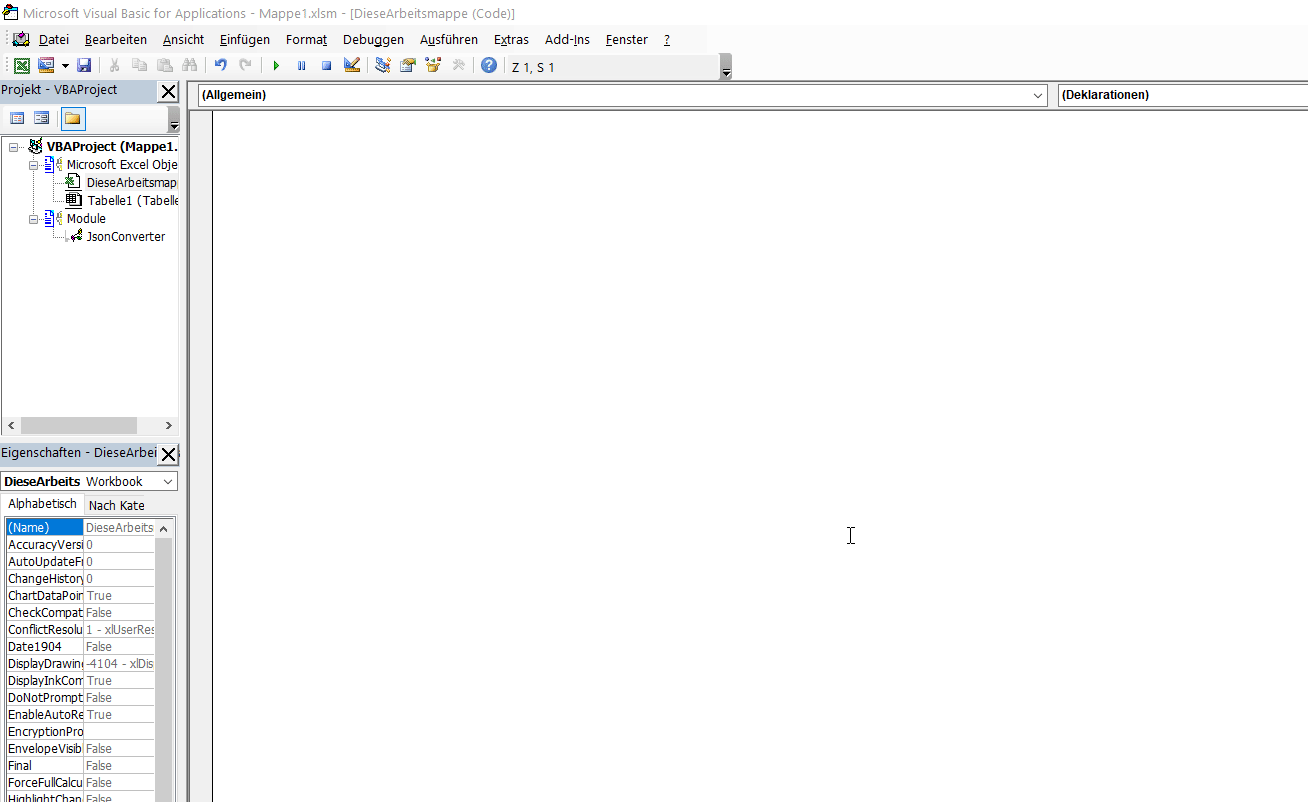The image size is (1308, 802).
Task: Undo the last action with the undo arrow
Action: coord(220,66)
